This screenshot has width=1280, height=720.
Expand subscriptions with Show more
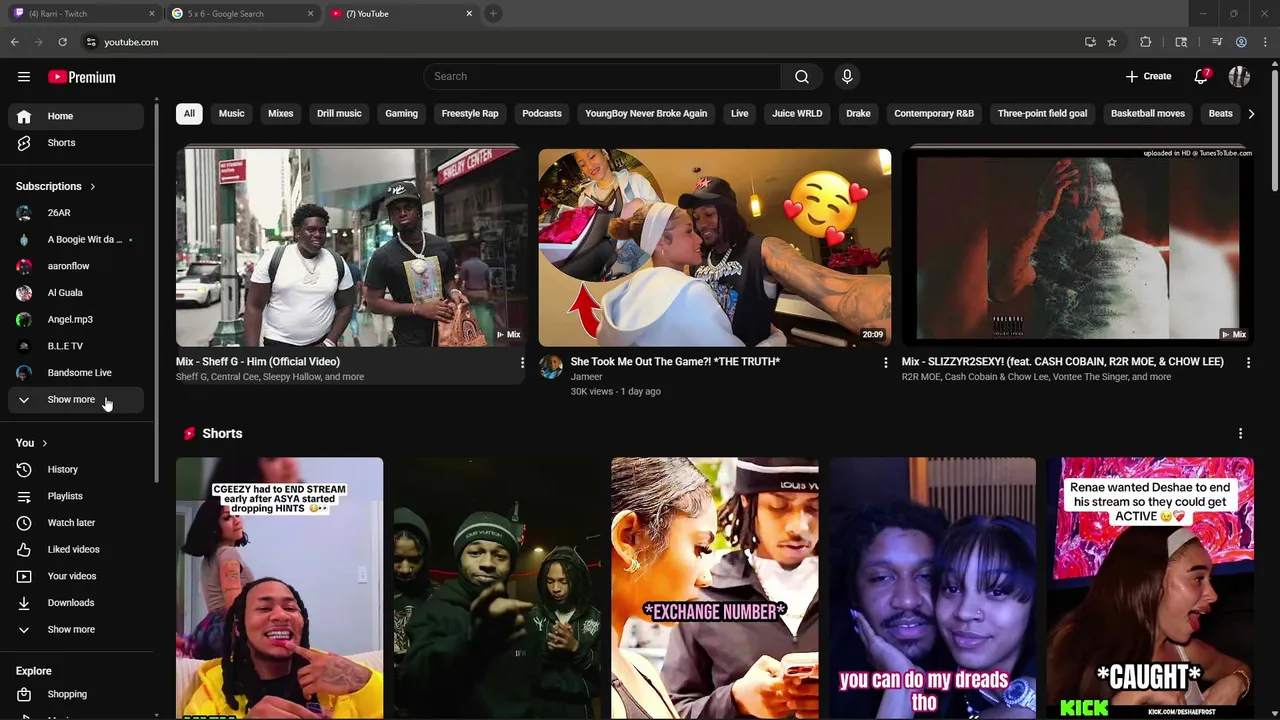[x=76, y=400]
